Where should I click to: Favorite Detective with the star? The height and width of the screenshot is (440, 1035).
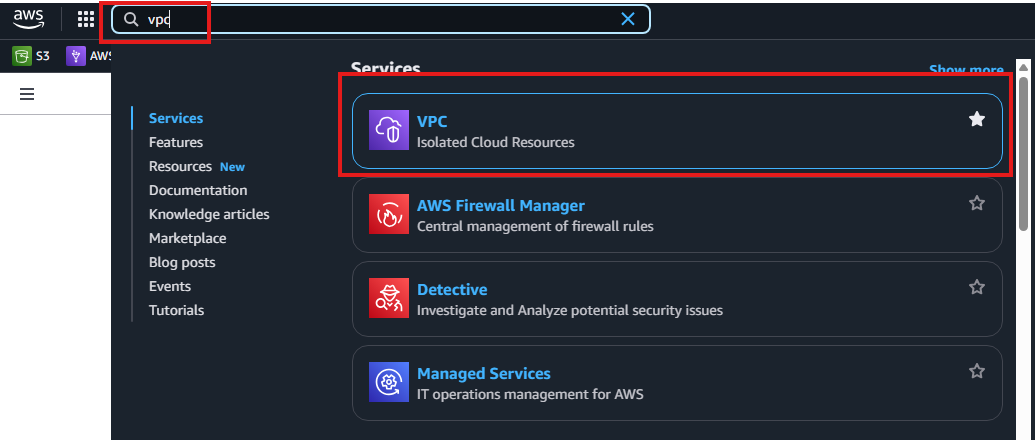(x=977, y=287)
